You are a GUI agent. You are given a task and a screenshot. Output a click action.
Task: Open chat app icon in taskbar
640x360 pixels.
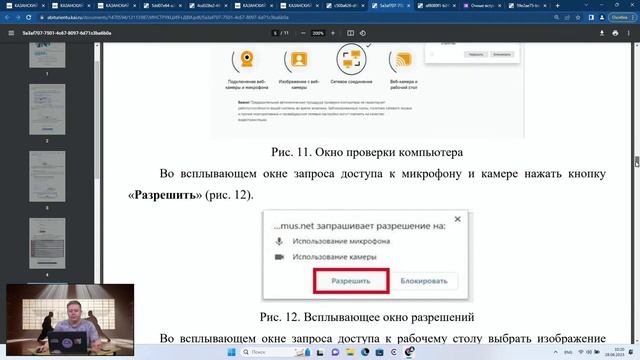335,352
